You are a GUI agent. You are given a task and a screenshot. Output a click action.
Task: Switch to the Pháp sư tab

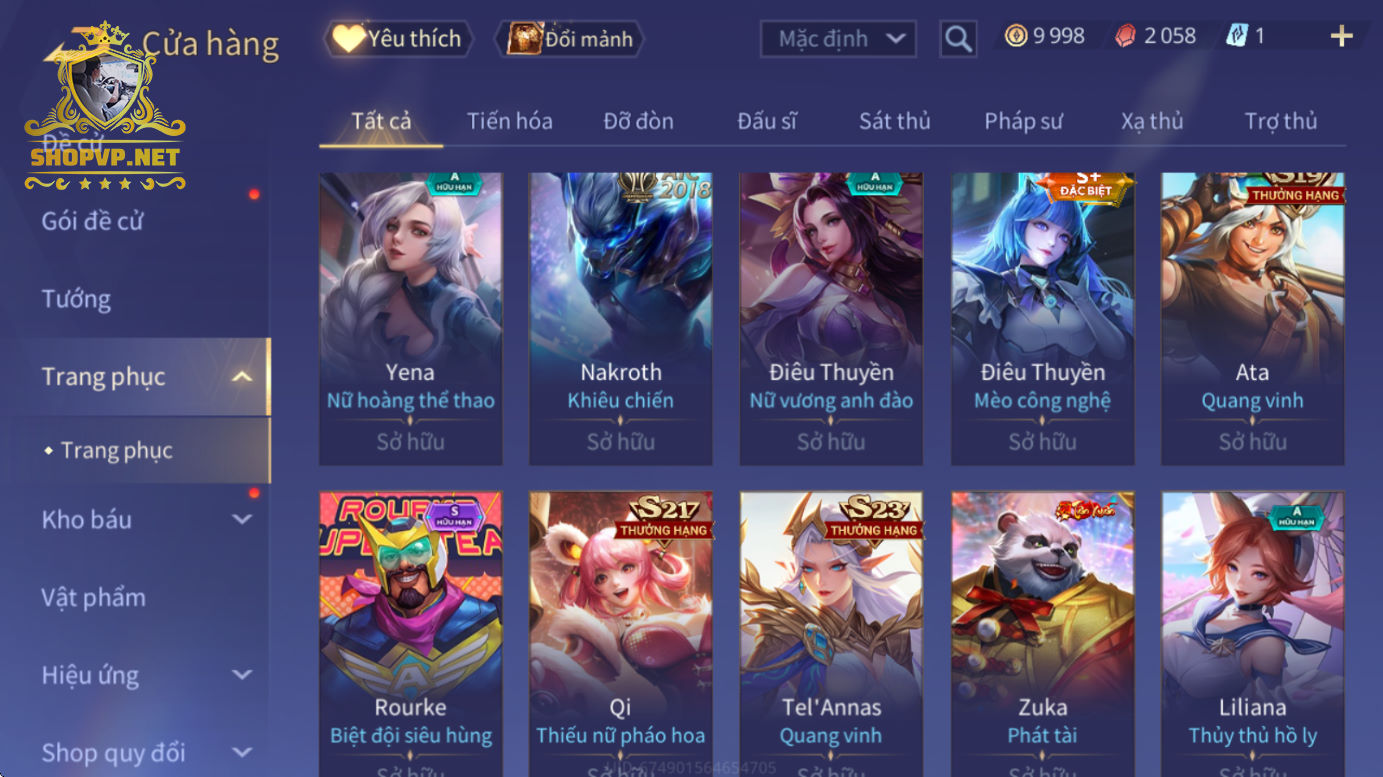click(x=1023, y=121)
